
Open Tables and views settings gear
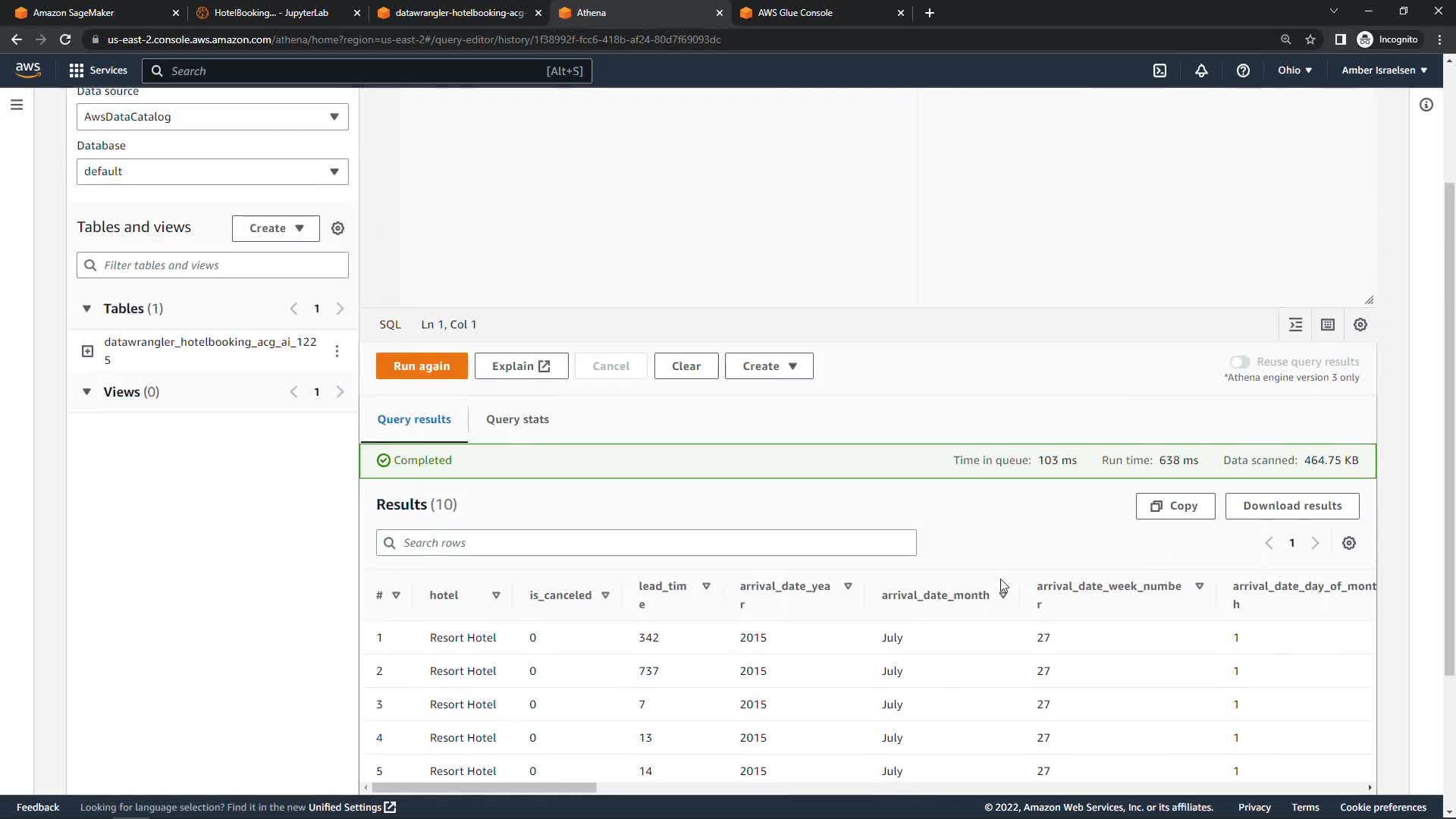point(338,228)
